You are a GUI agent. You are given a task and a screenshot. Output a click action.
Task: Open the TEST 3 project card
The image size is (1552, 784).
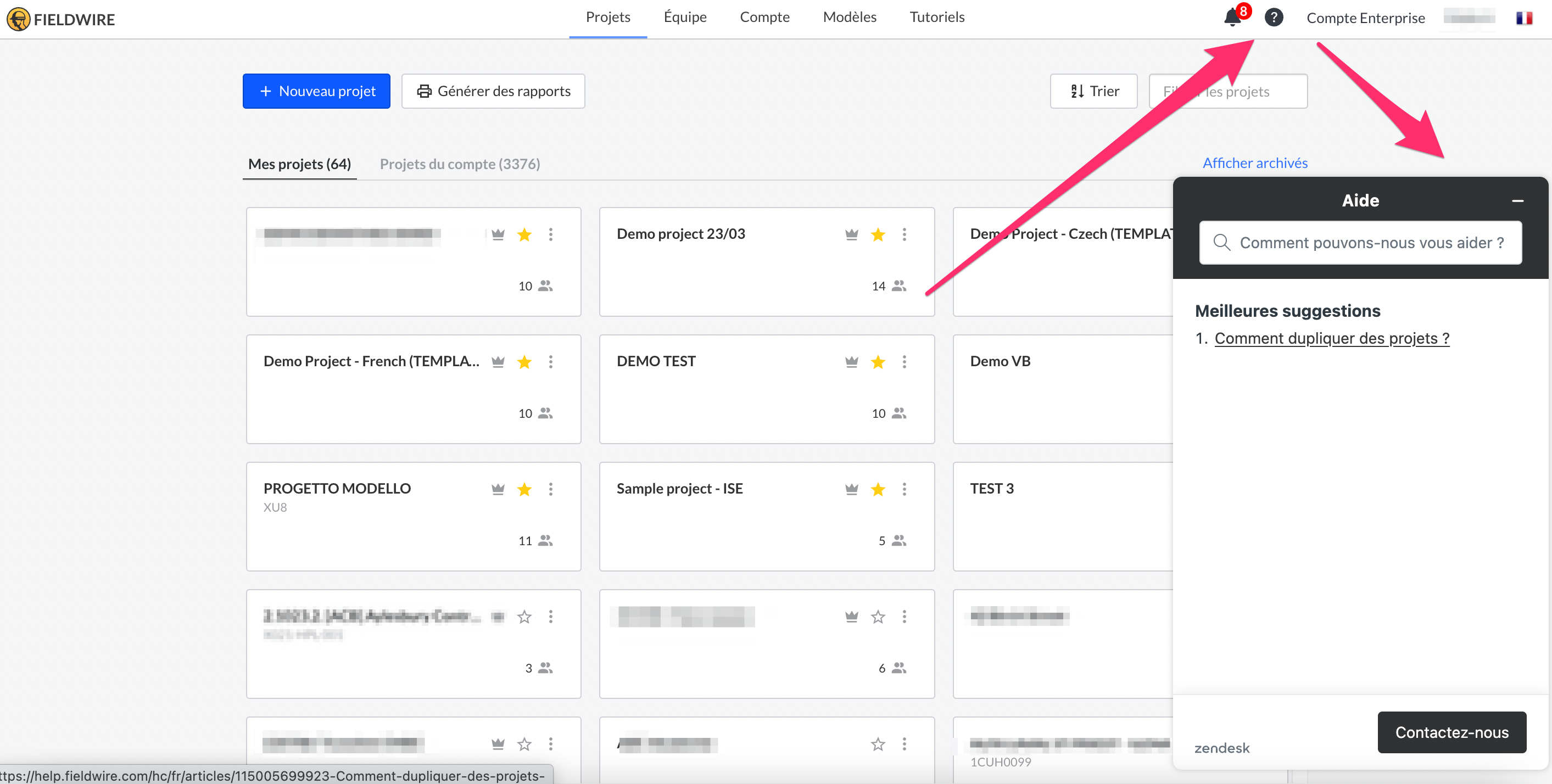coord(1063,517)
